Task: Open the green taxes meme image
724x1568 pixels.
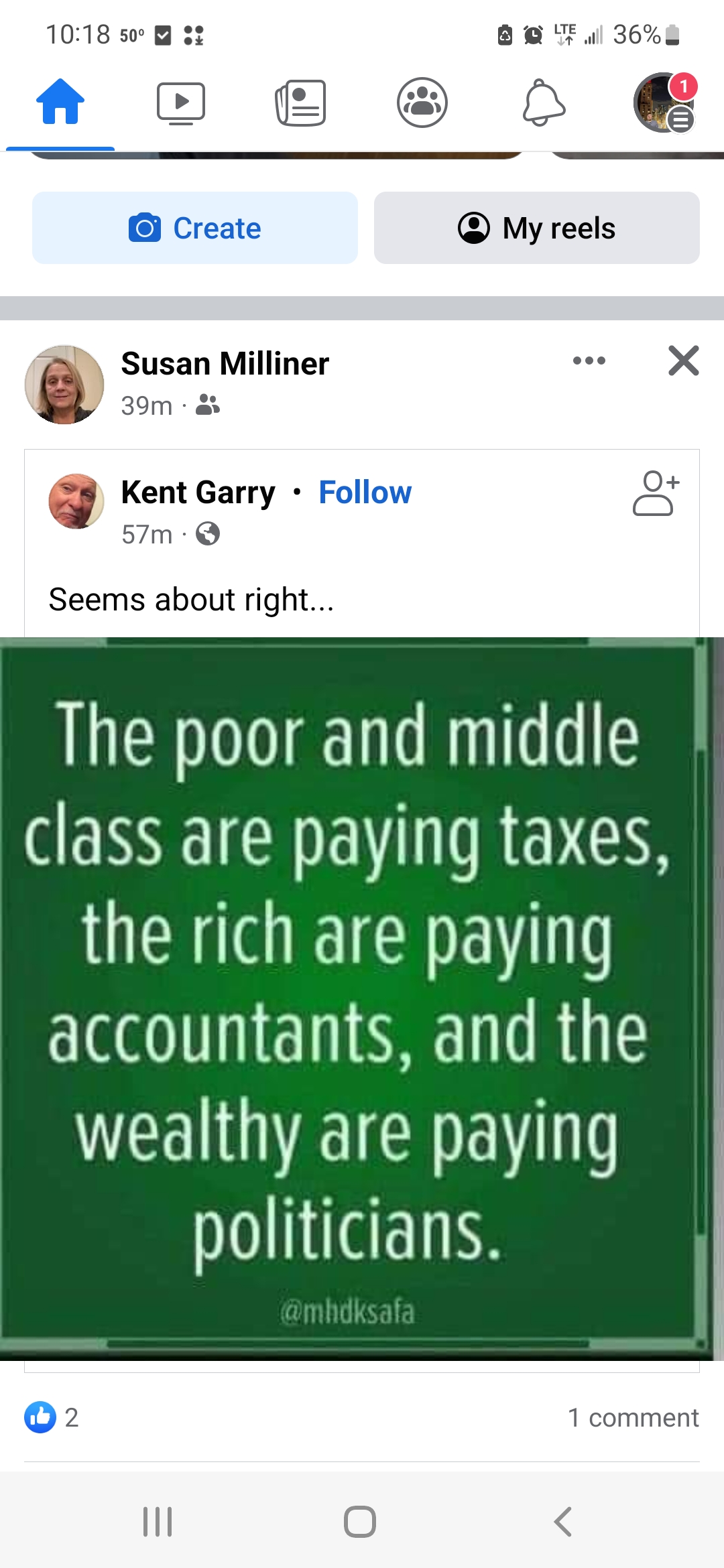Action: pos(362,998)
